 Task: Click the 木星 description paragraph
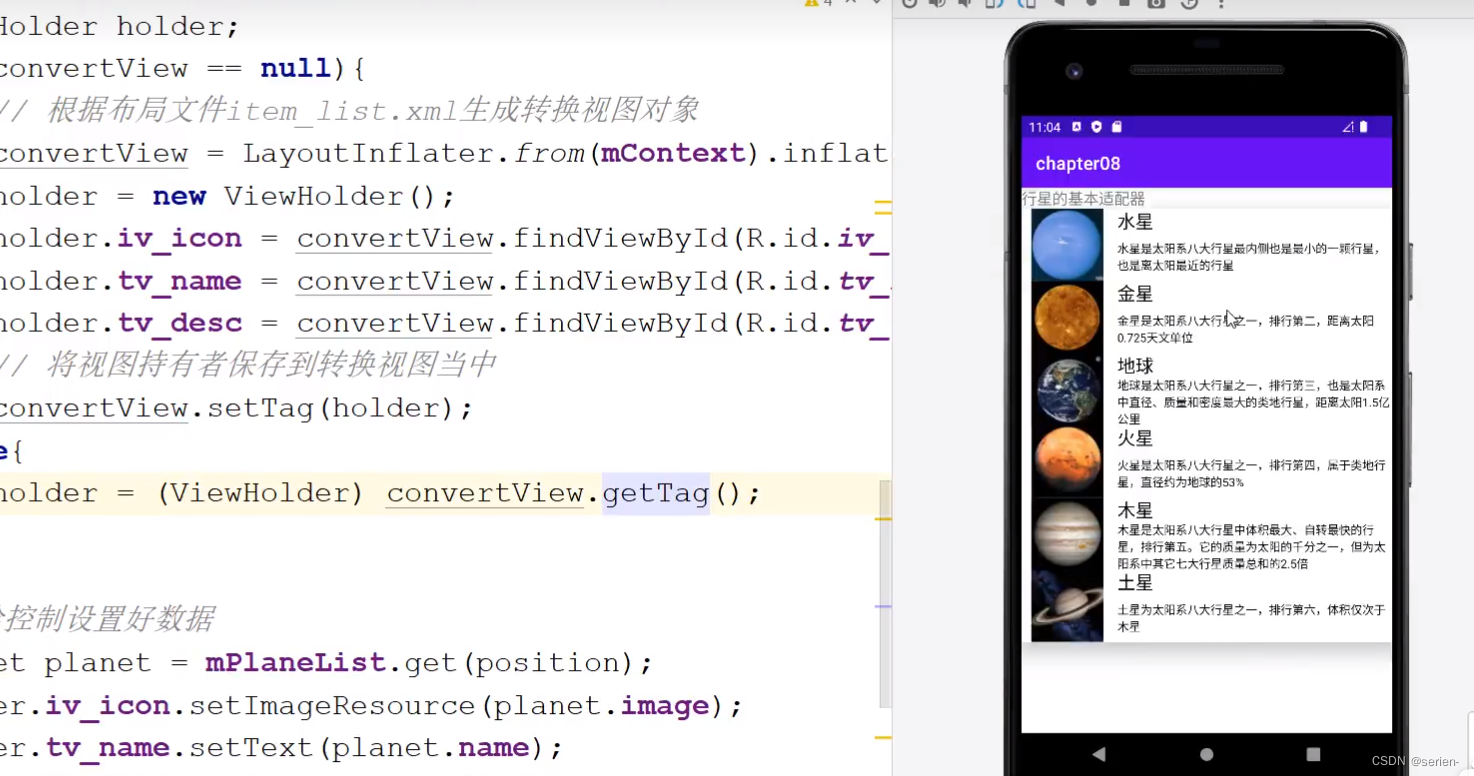[x=1252, y=546]
